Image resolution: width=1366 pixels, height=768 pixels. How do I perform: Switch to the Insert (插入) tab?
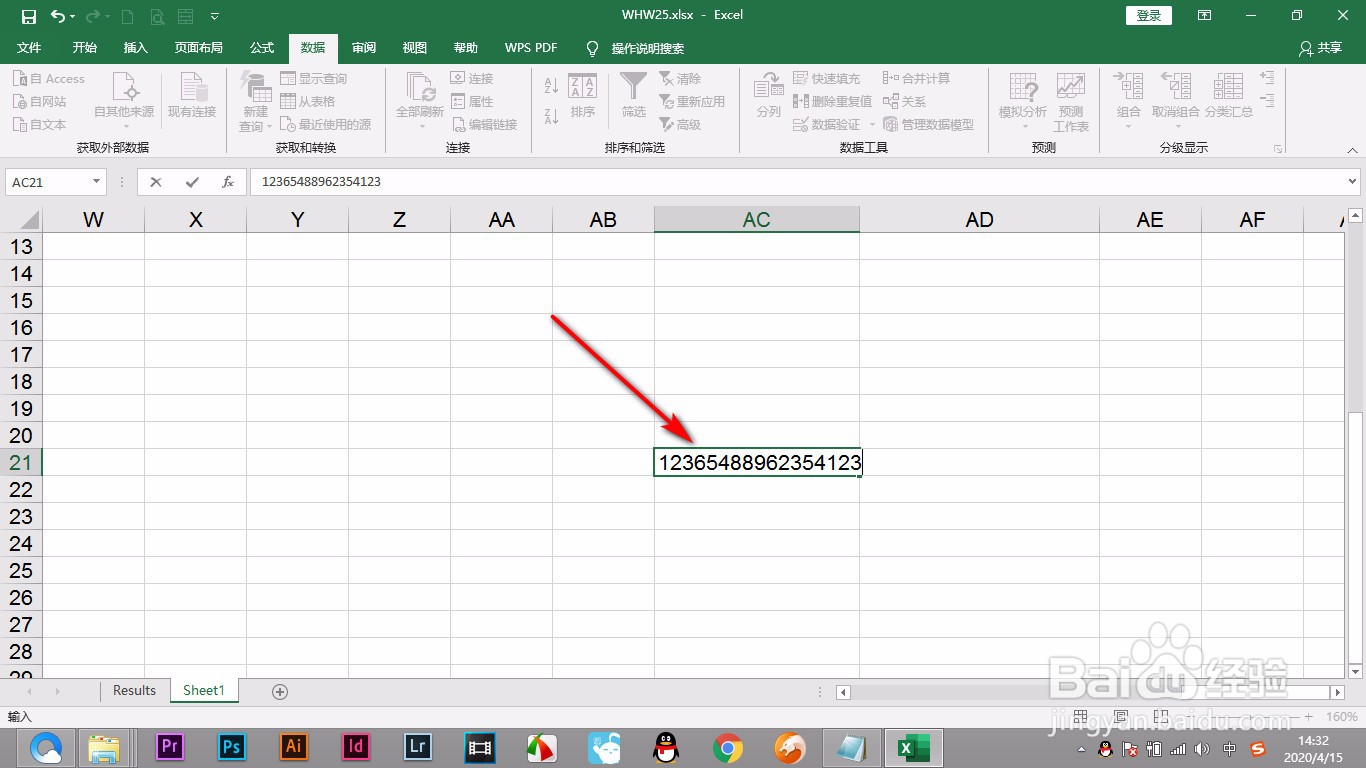click(135, 48)
